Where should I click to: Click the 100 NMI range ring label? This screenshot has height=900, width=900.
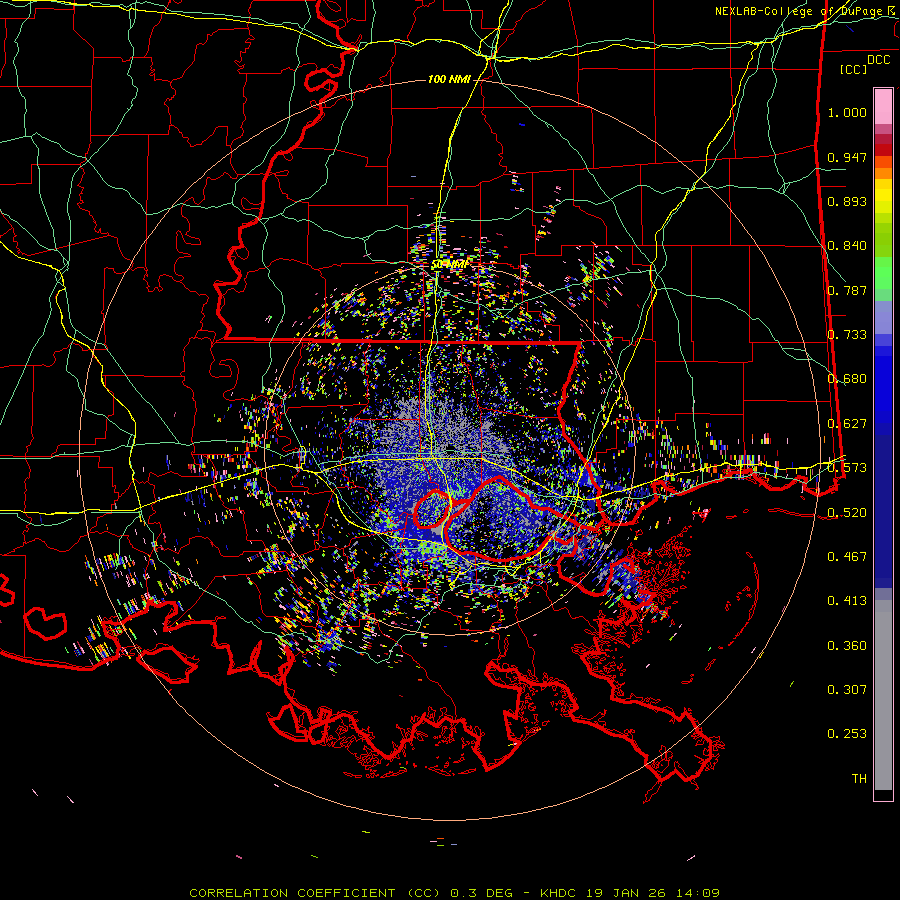[x=449, y=79]
